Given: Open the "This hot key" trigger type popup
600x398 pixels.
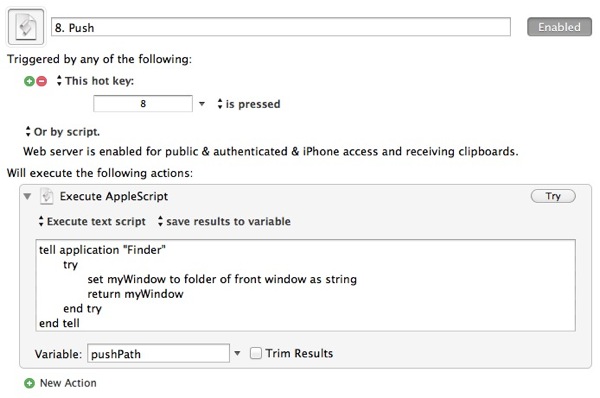Looking at the screenshot, I should 96,81.
